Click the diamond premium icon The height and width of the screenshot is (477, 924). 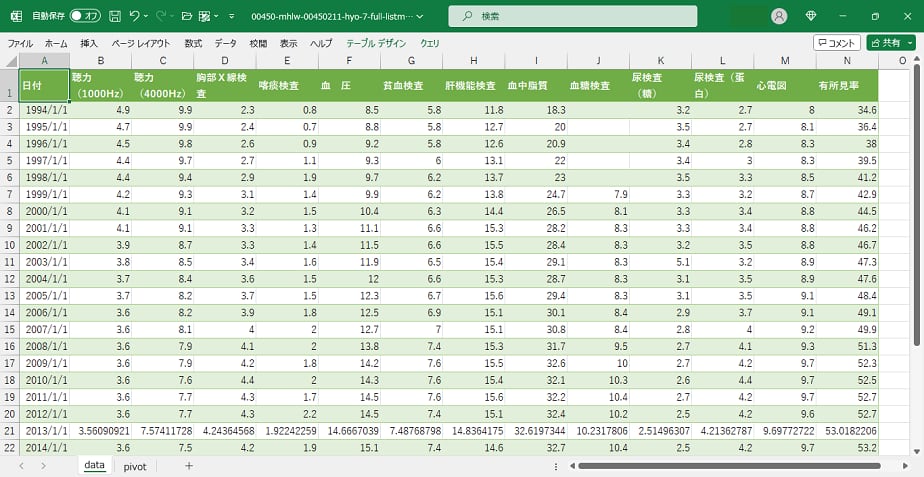click(x=811, y=16)
